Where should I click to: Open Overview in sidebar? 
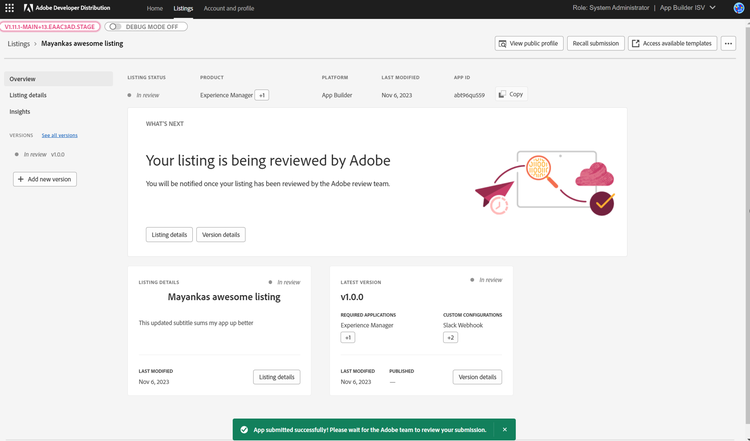point(58,79)
